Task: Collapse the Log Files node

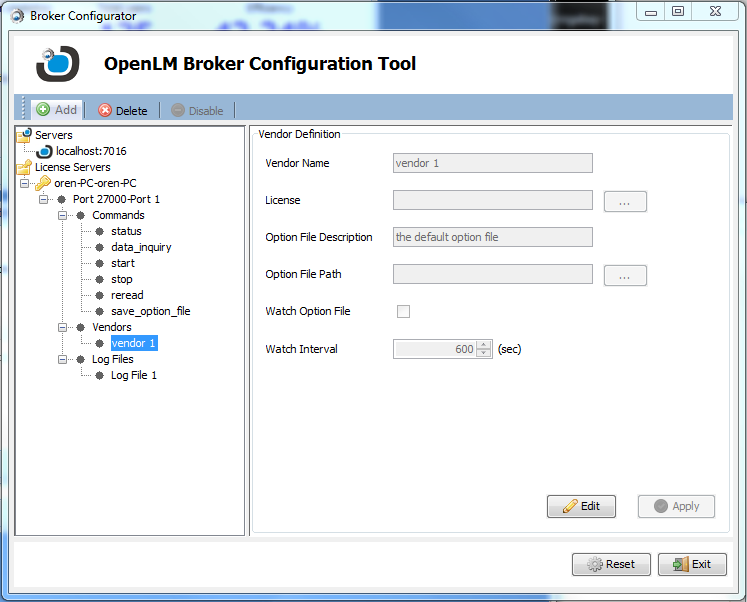Action: click(62, 359)
